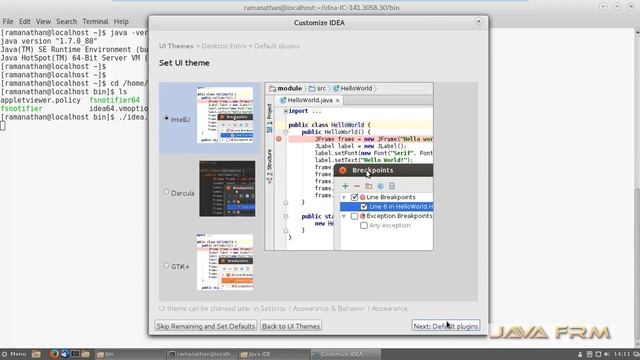Click the Darcula dark theme thumbnail
This screenshot has height=360, width=640.
click(227, 189)
